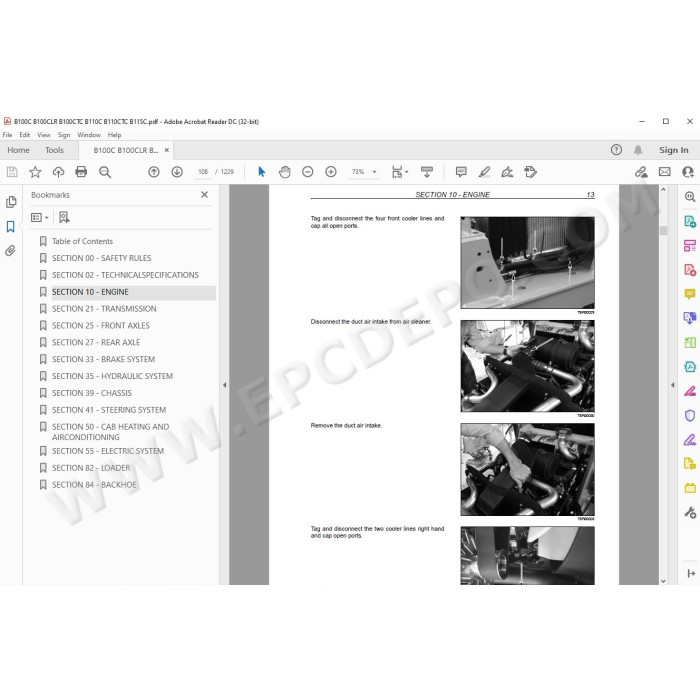700x700 pixels.
Task: Open the Sign menu
Action: pyautogui.click(x=64, y=135)
